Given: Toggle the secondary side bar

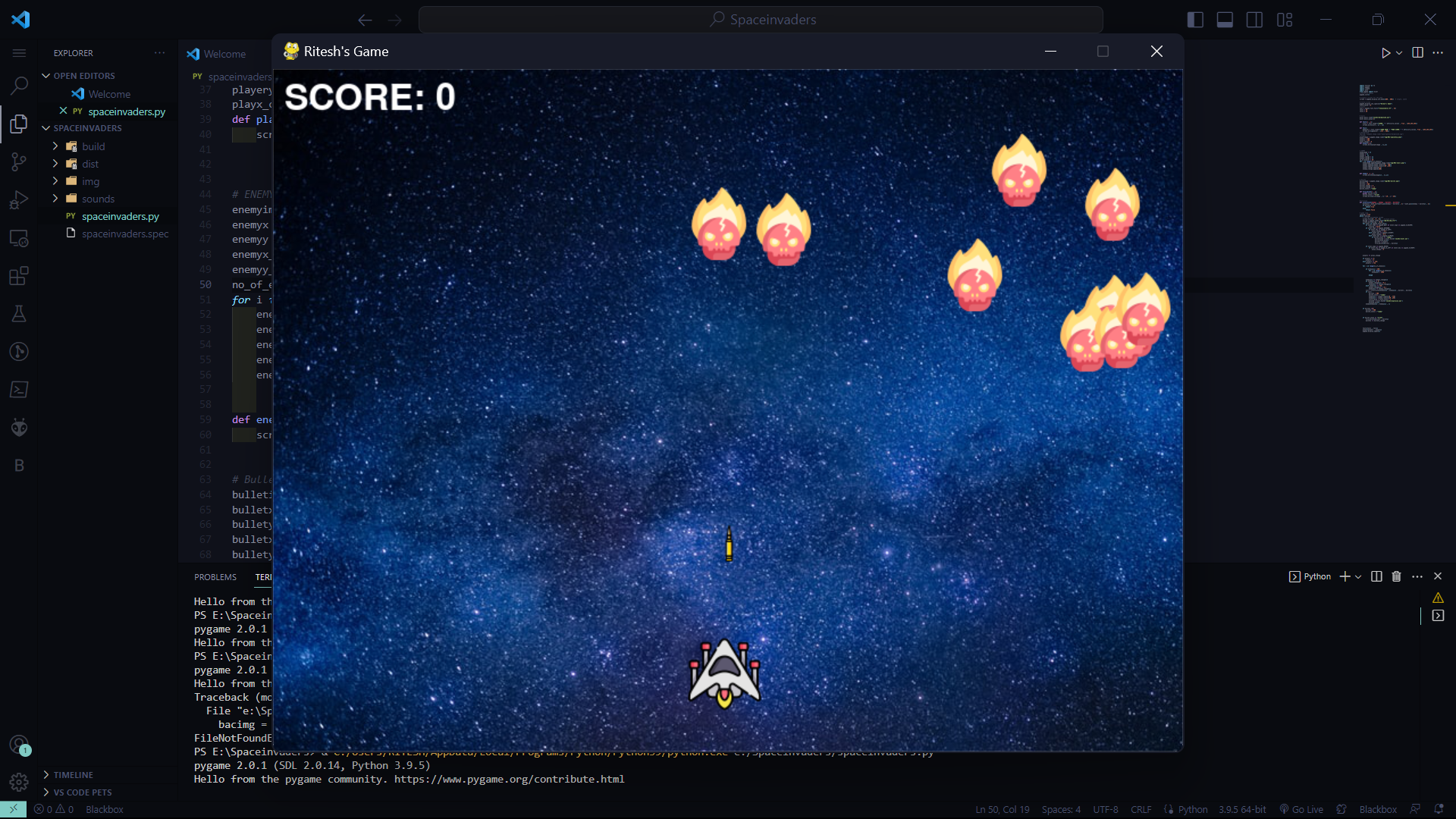Looking at the screenshot, I should (1254, 19).
